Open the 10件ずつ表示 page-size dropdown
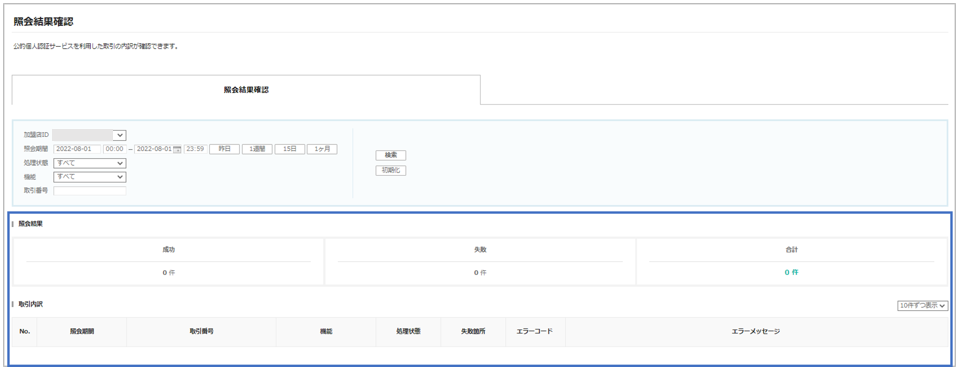This screenshot has width=961, height=374. coord(922,305)
